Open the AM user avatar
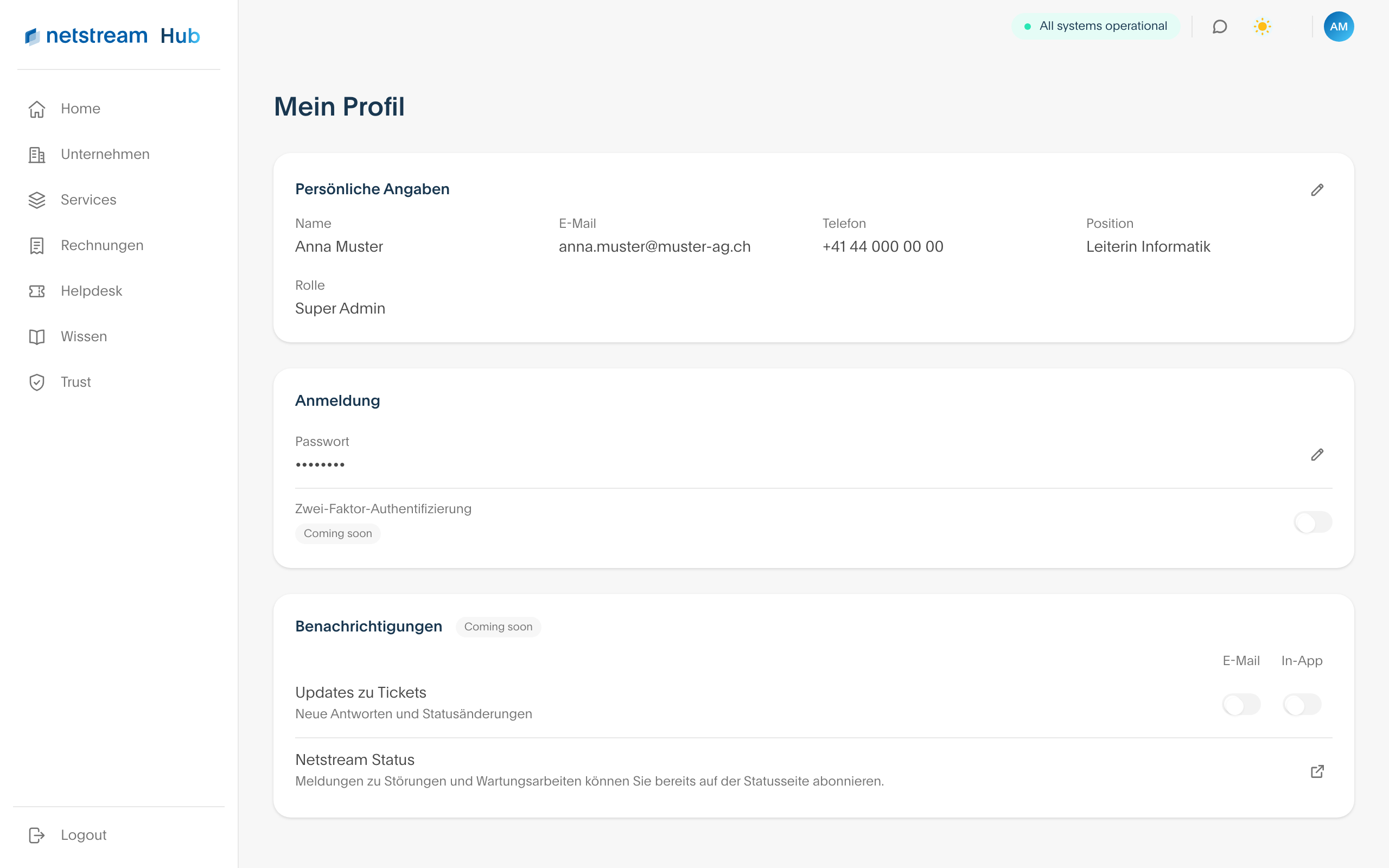This screenshot has height=868, width=1389. (1339, 27)
